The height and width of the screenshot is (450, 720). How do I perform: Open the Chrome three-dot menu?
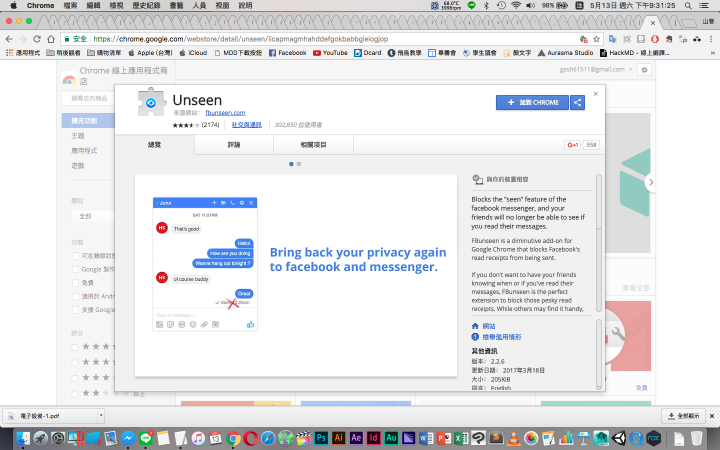[711, 39]
